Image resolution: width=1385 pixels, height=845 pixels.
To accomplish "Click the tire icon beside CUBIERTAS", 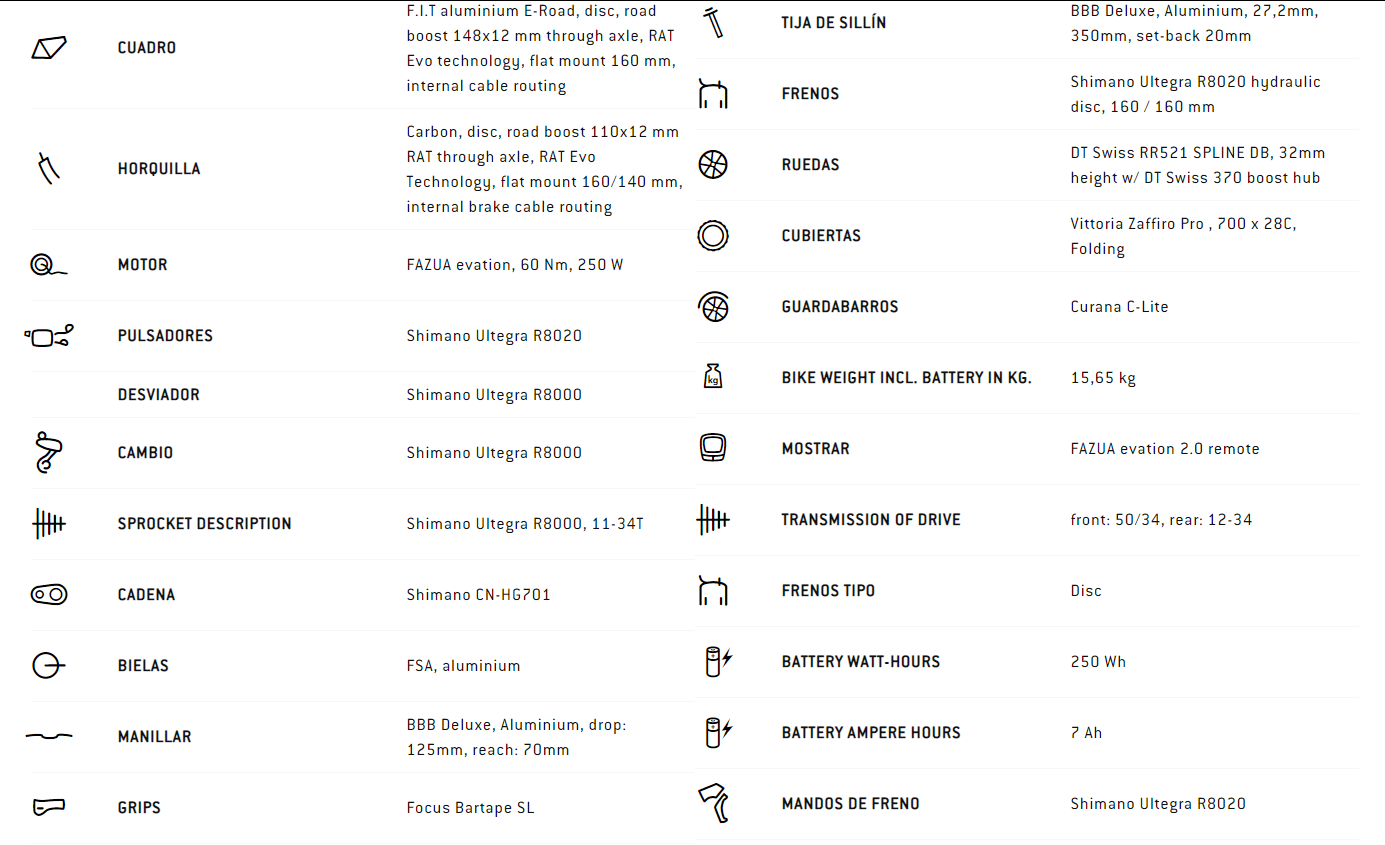I will [713, 235].
